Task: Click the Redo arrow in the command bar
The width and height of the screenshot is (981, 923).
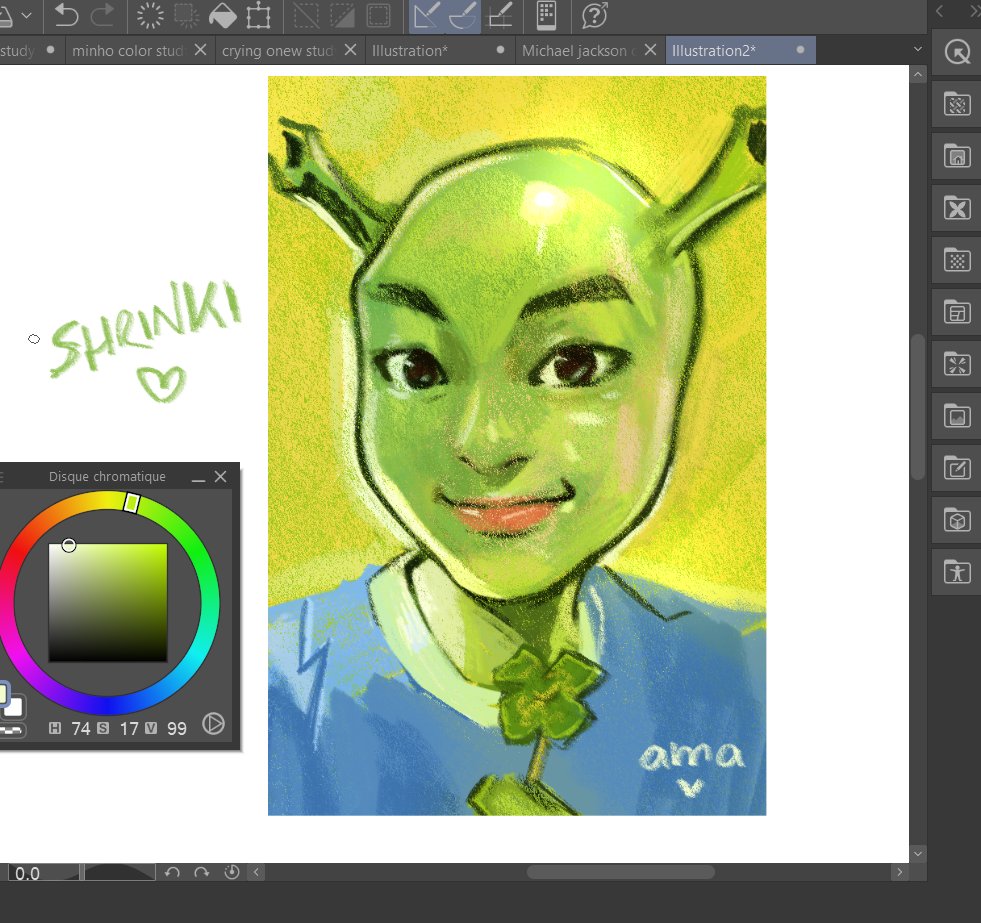Action: (x=102, y=16)
